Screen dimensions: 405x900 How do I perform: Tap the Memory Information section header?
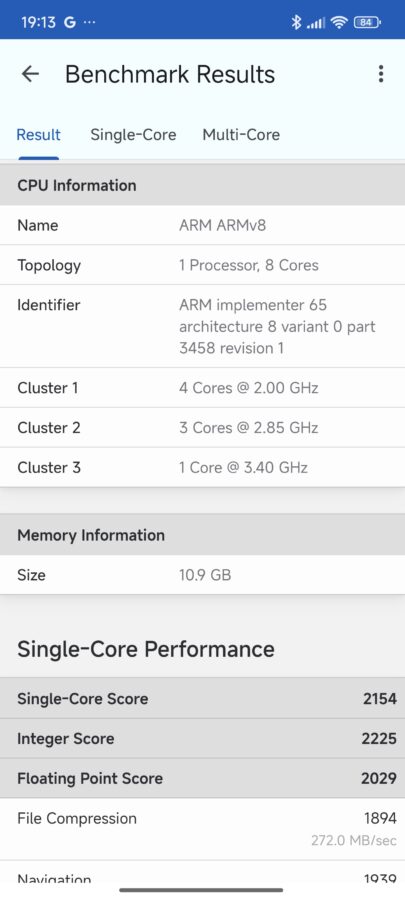click(x=202, y=535)
